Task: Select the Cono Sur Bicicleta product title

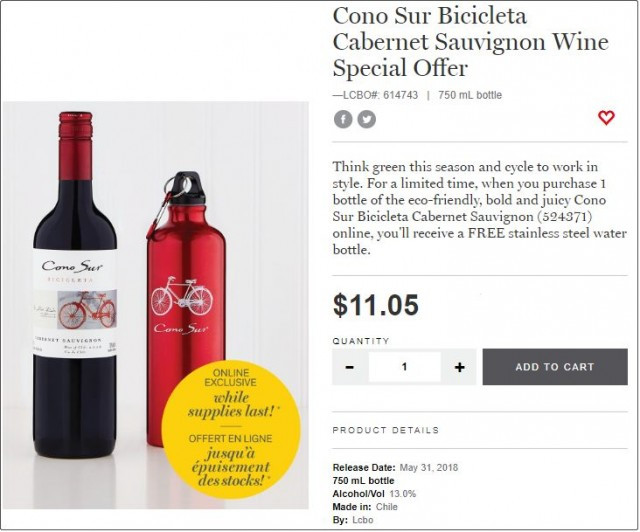Action: point(431,42)
